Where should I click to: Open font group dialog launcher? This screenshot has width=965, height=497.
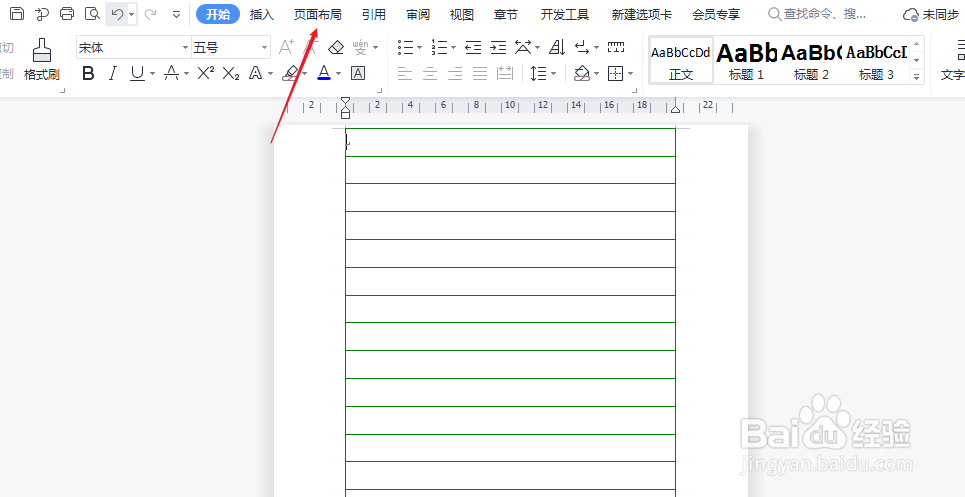[x=380, y=91]
